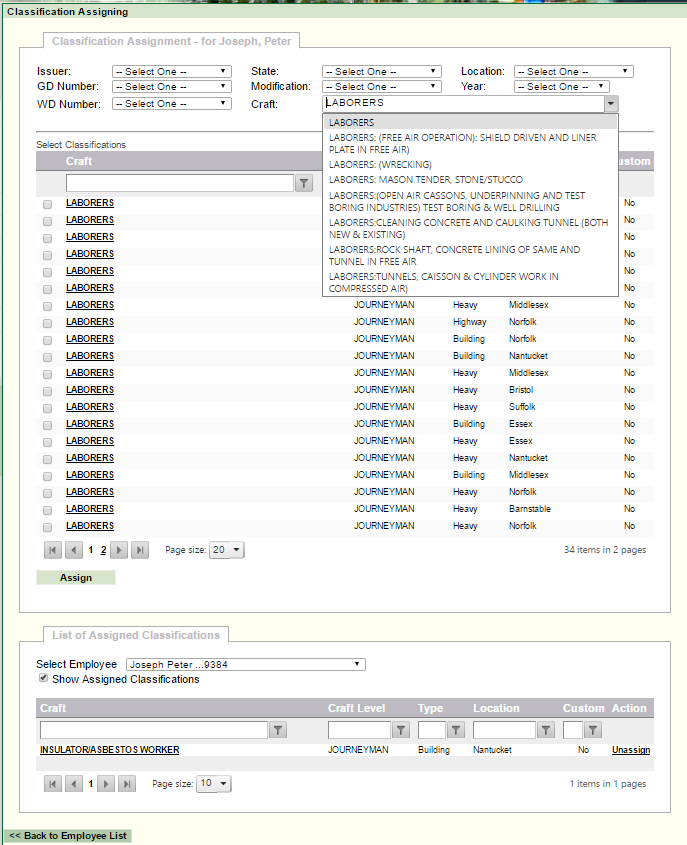
Task: Open the Type column filter icon
Action: (455, 730)
